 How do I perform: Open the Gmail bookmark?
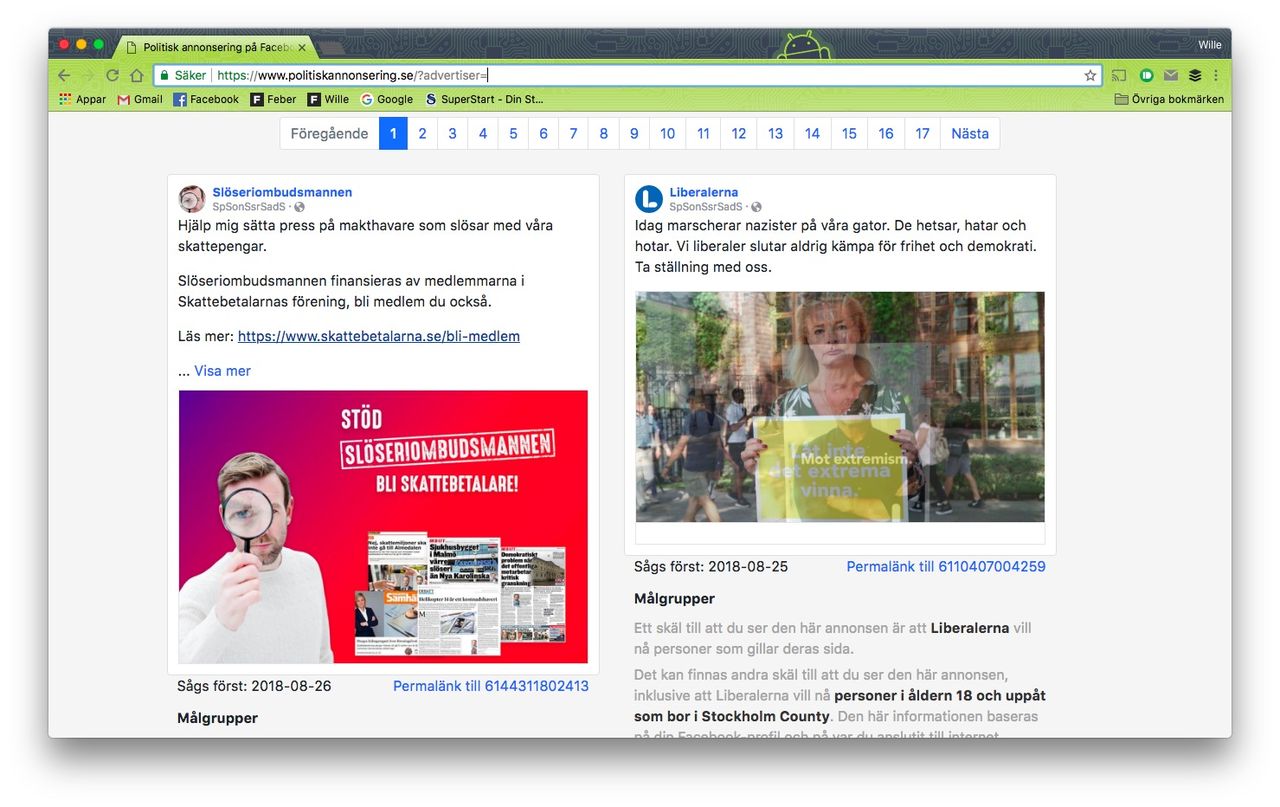[140, 99]
